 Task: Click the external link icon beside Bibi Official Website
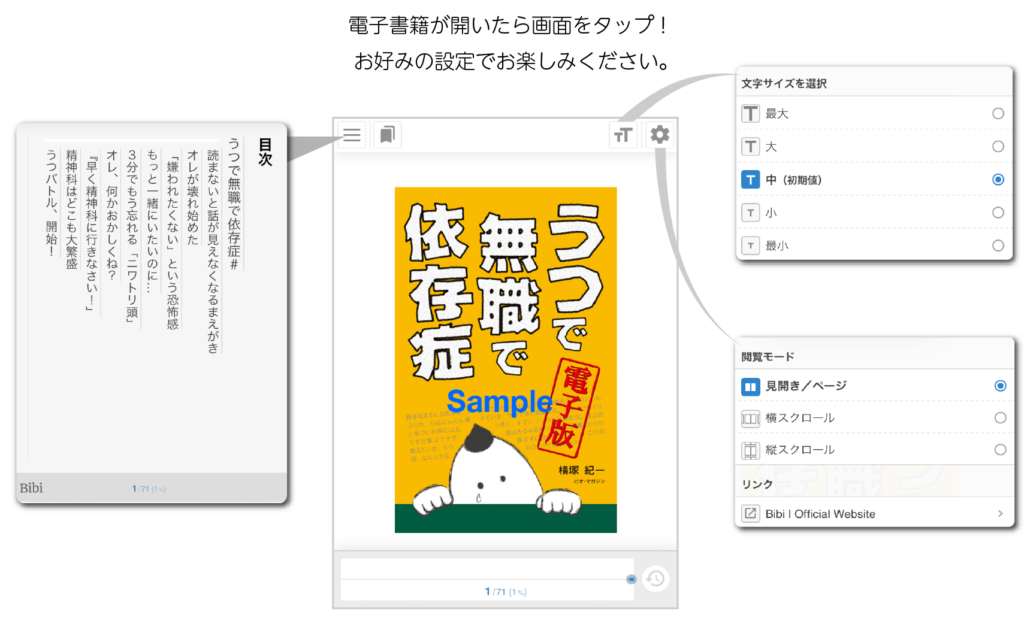tap(752, 513)
